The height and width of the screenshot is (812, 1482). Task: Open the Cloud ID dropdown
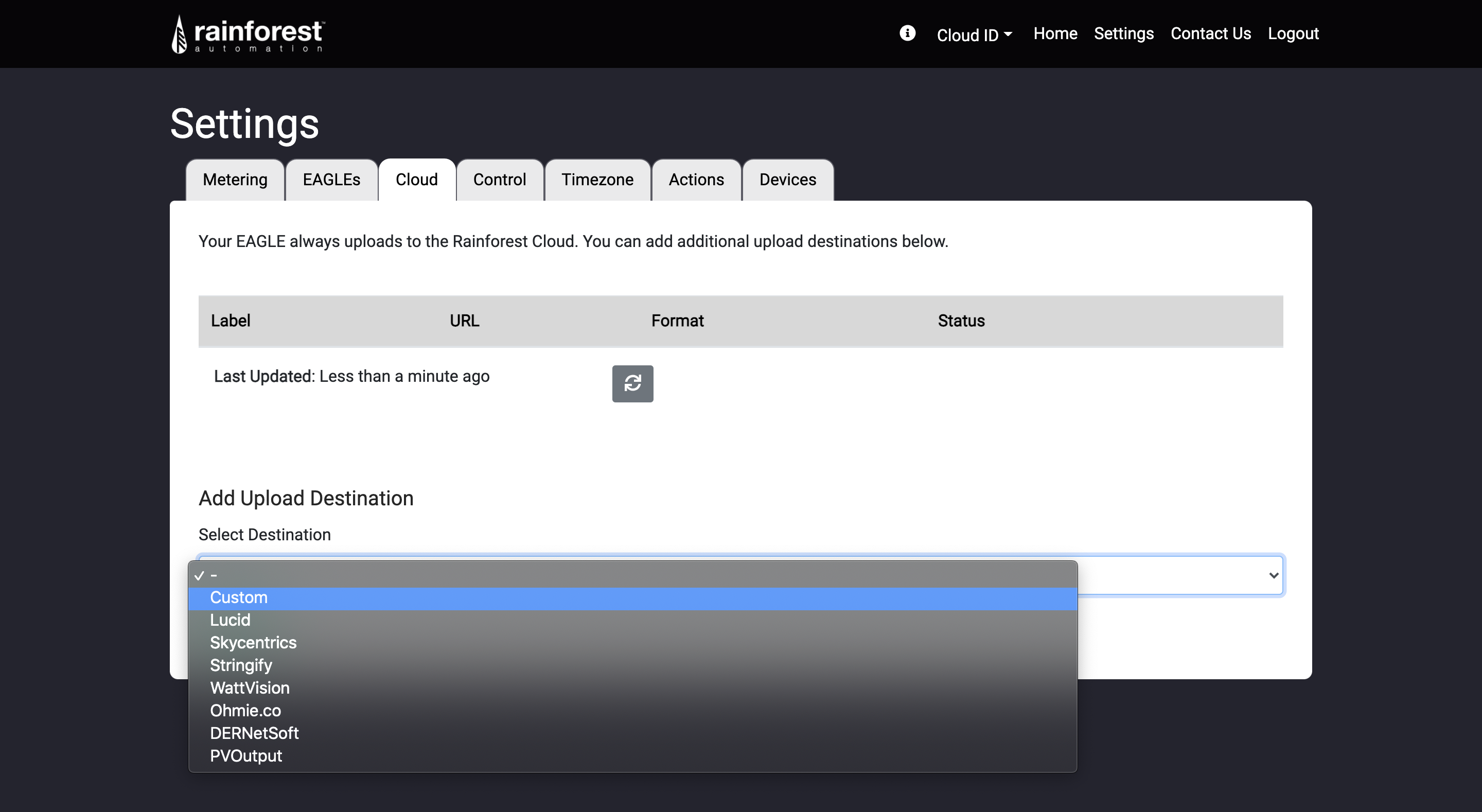pyautogui.click(x=974, y=34)
